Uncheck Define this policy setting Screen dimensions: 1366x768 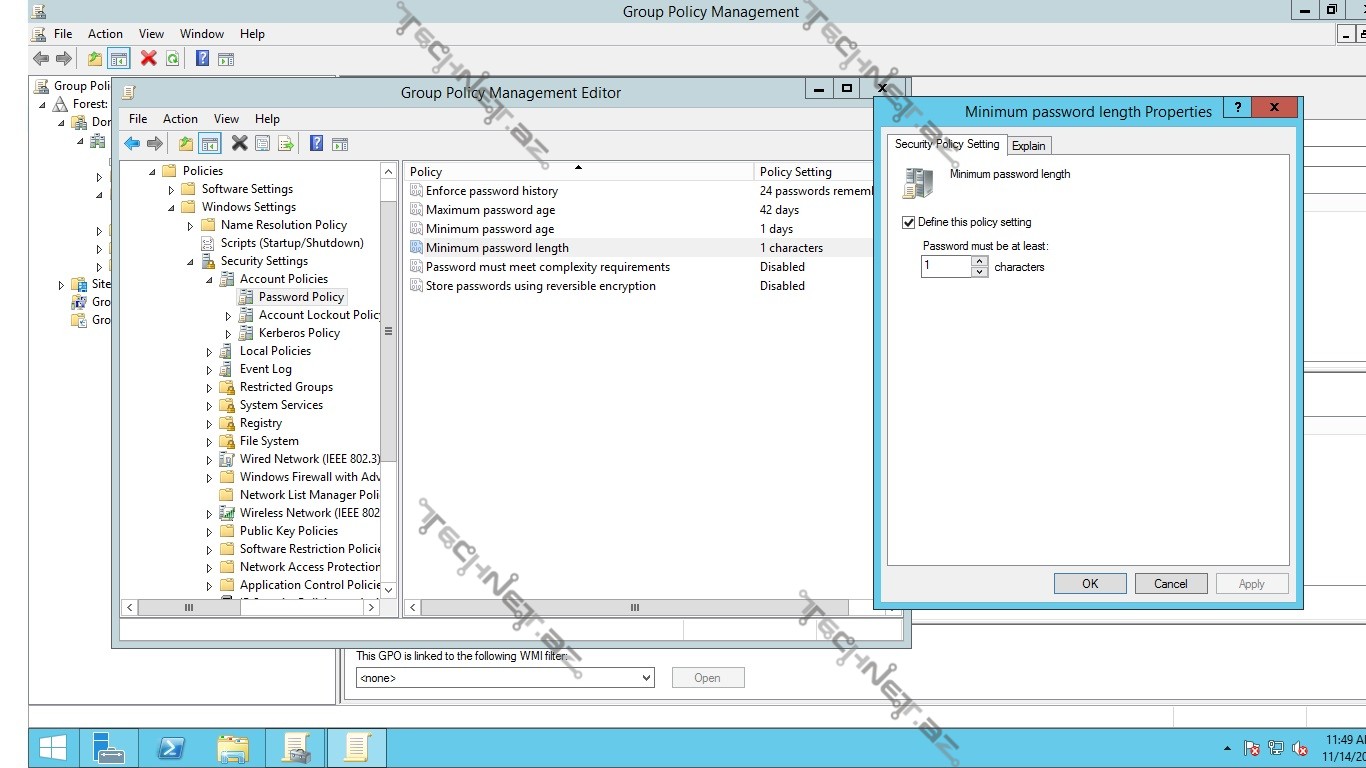tap(909, 223)
